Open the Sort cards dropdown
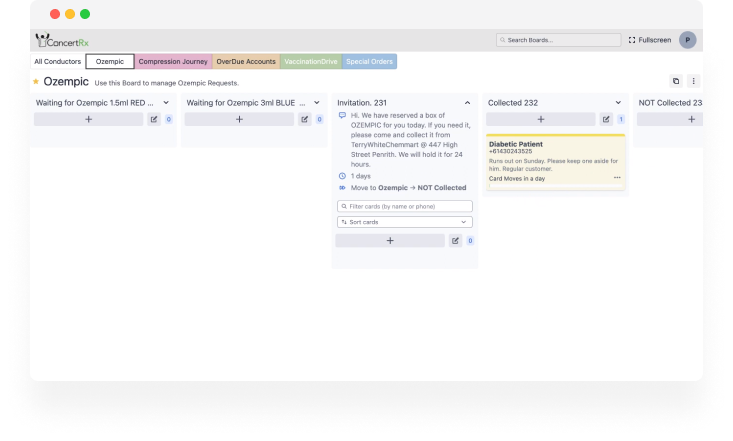The image size is (733, 441). [405, 222]
